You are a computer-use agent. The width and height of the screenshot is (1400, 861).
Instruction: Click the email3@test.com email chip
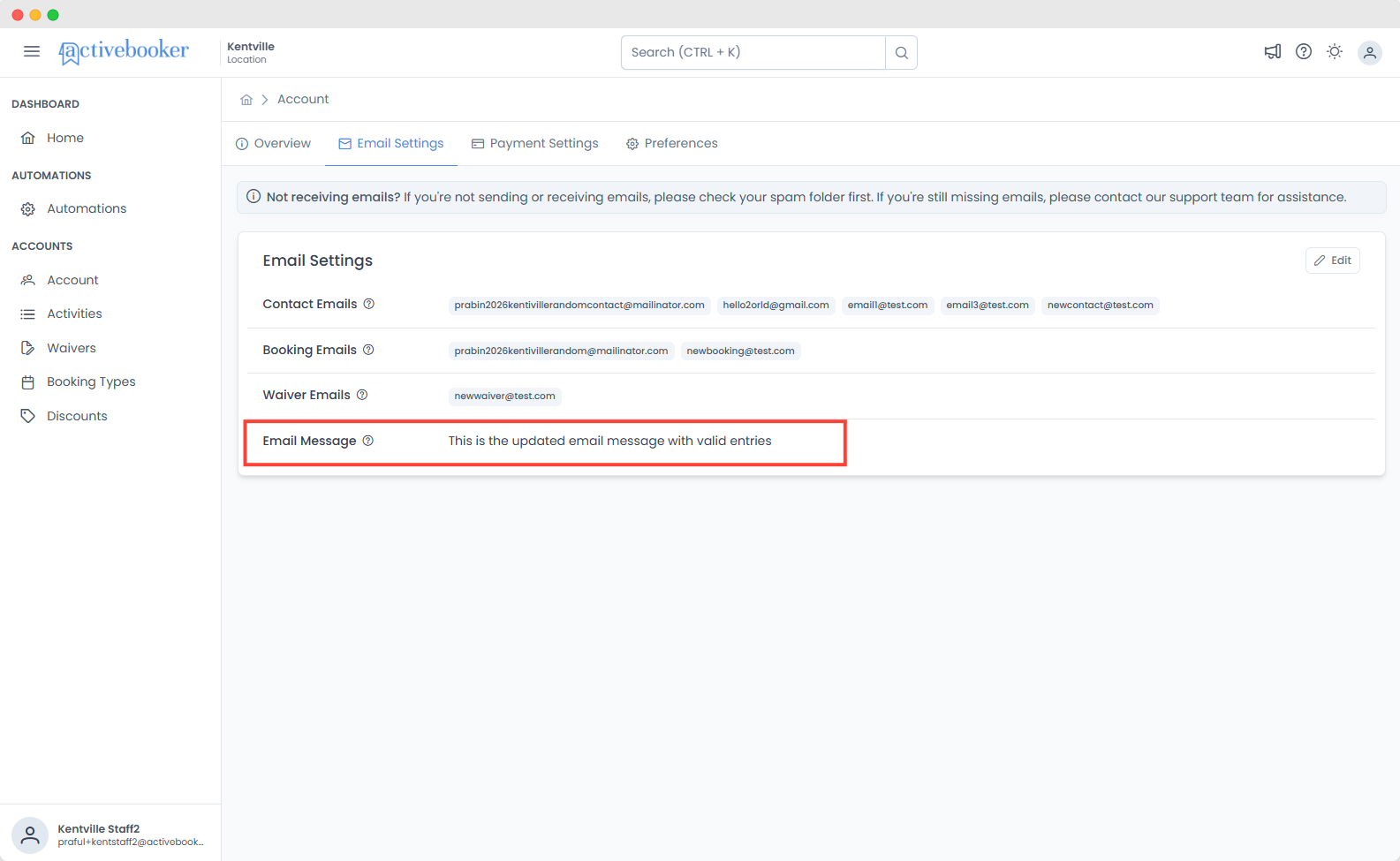click(x=988, y=305)
